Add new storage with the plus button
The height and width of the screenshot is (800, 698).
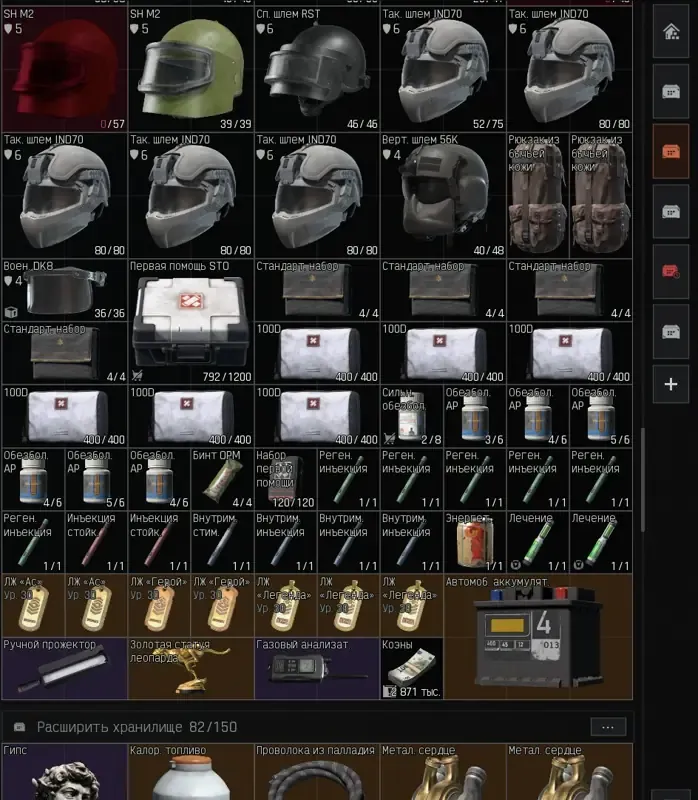(x=670, y=384)
